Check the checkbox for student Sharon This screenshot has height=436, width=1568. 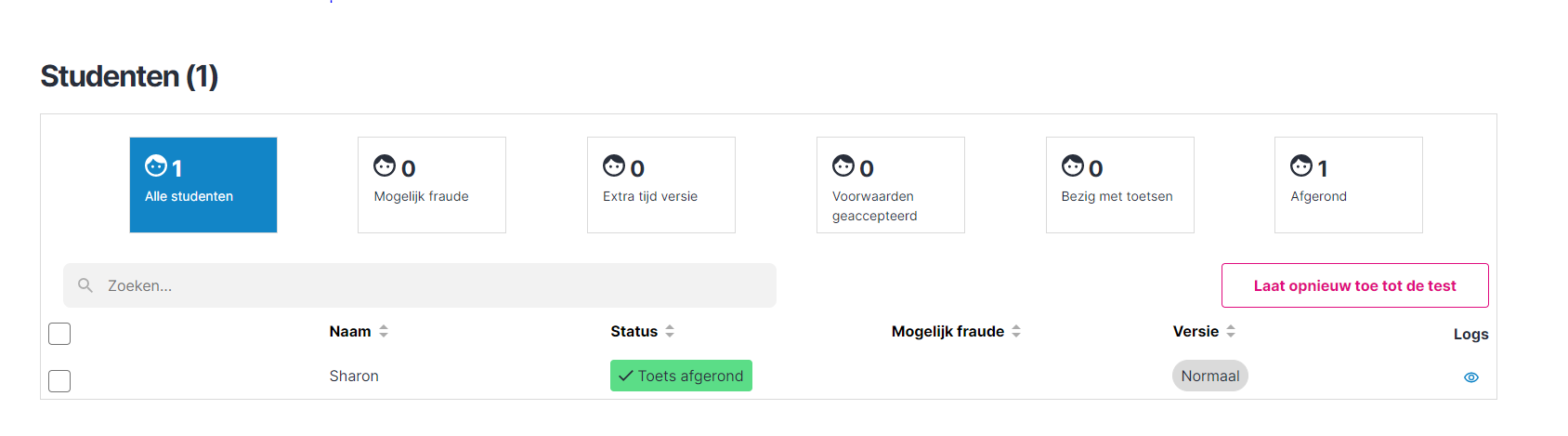(x=59, y=381)
